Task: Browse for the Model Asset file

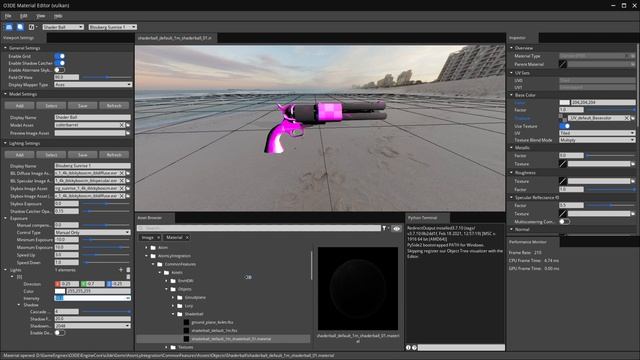Action: [128, 125]
